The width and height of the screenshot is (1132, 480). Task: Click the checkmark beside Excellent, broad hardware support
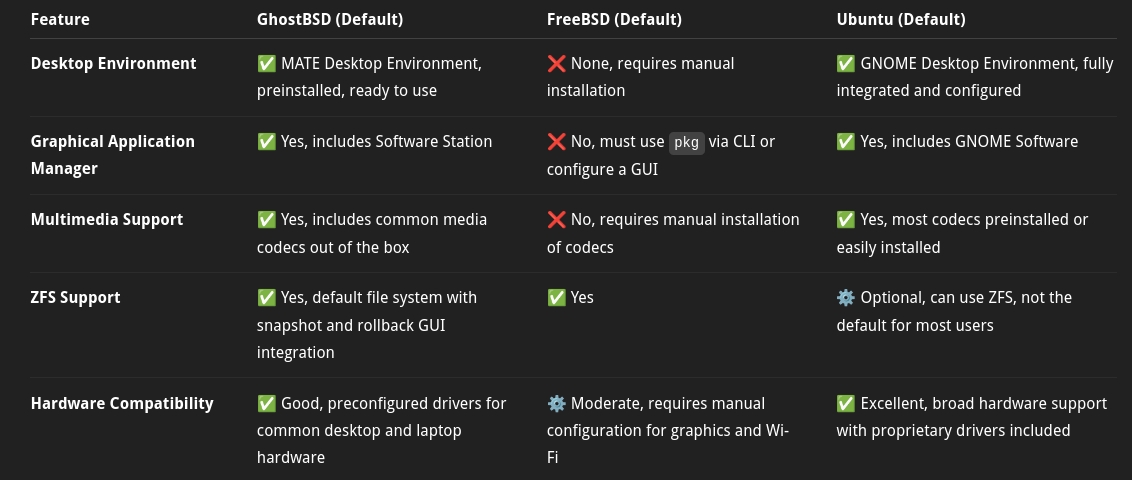[x=846, y=403]
